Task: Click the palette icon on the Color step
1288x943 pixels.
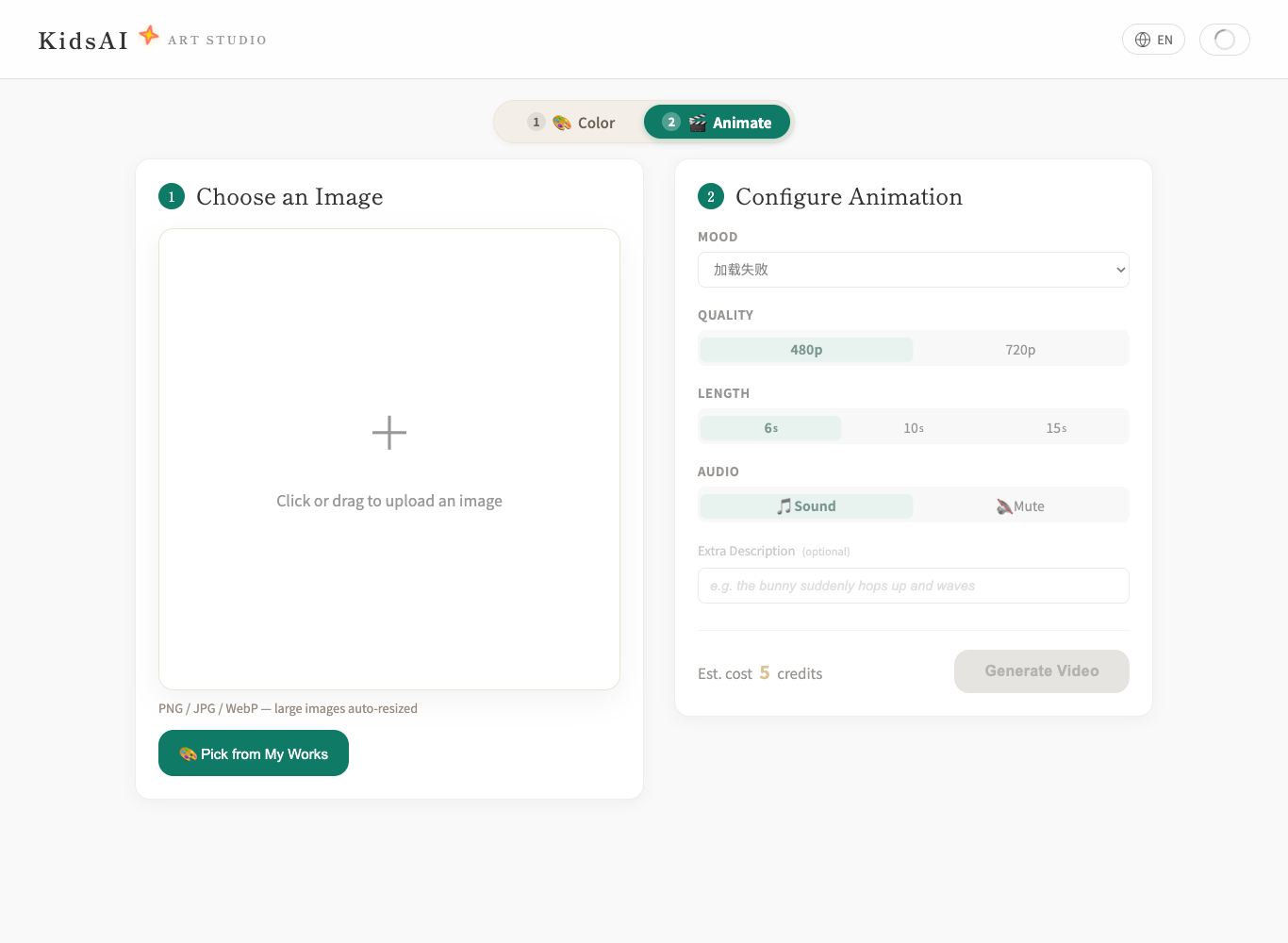Action: (x=562, y=123)
